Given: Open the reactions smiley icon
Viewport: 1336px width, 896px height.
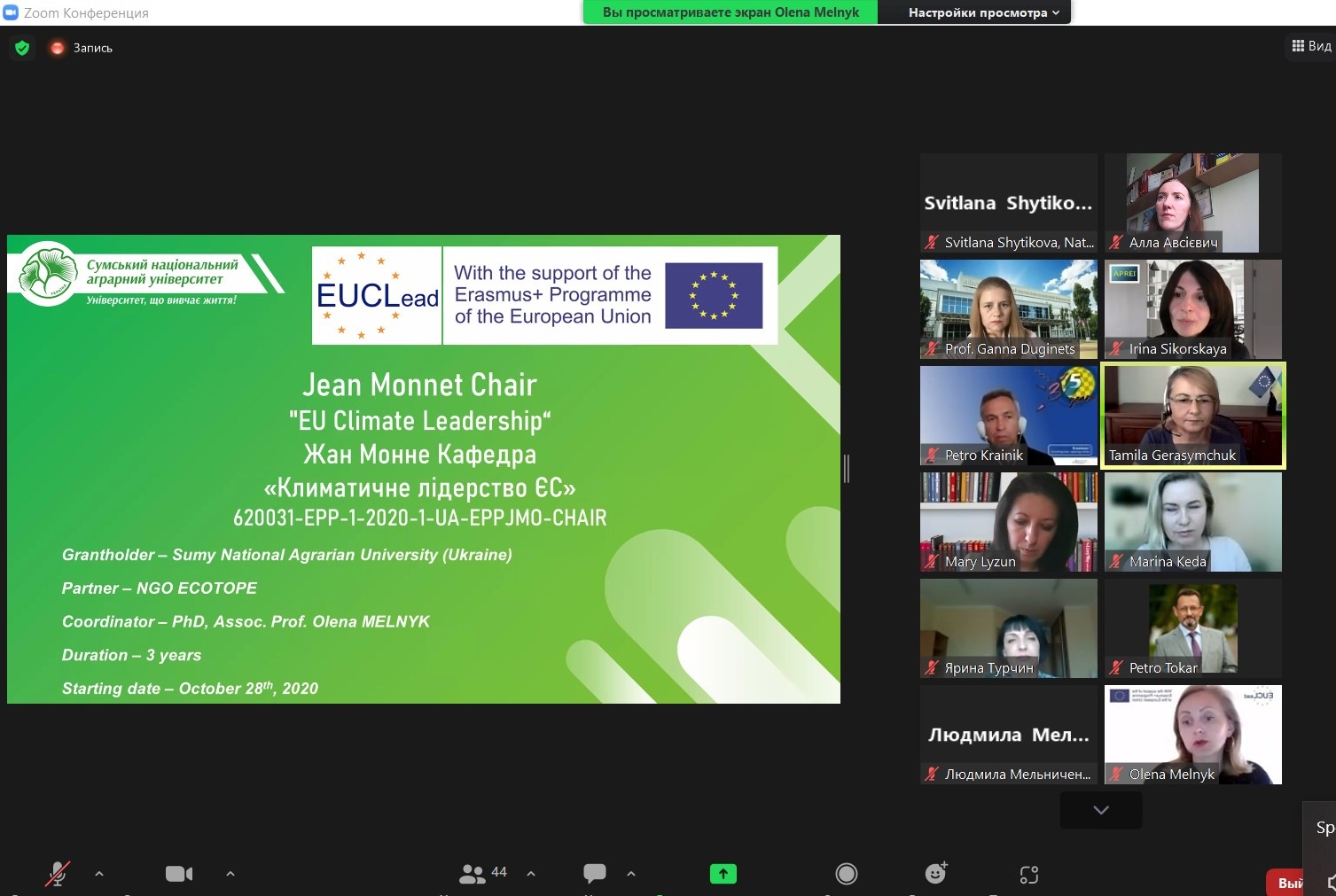Looking at the screenshot, I should click(x=935, y=874).
